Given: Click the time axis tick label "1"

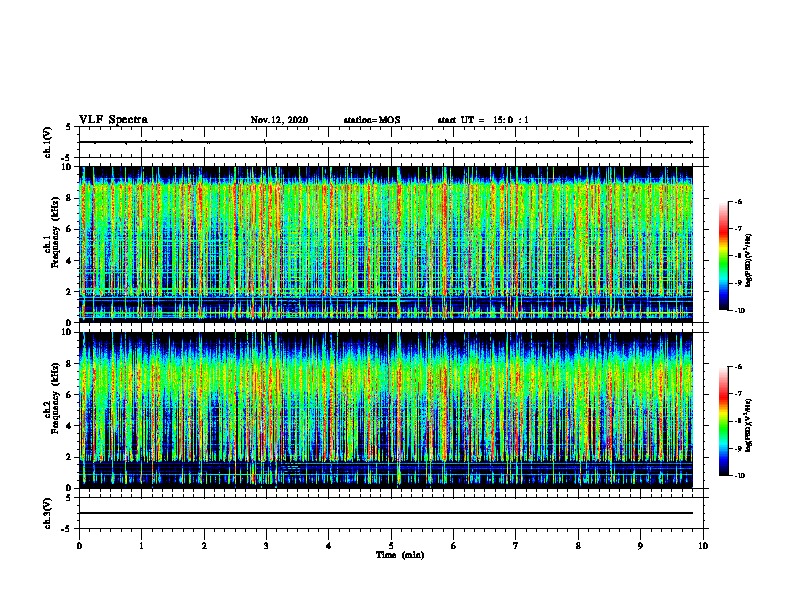Looking at the screenshot, I should [141, 546].
